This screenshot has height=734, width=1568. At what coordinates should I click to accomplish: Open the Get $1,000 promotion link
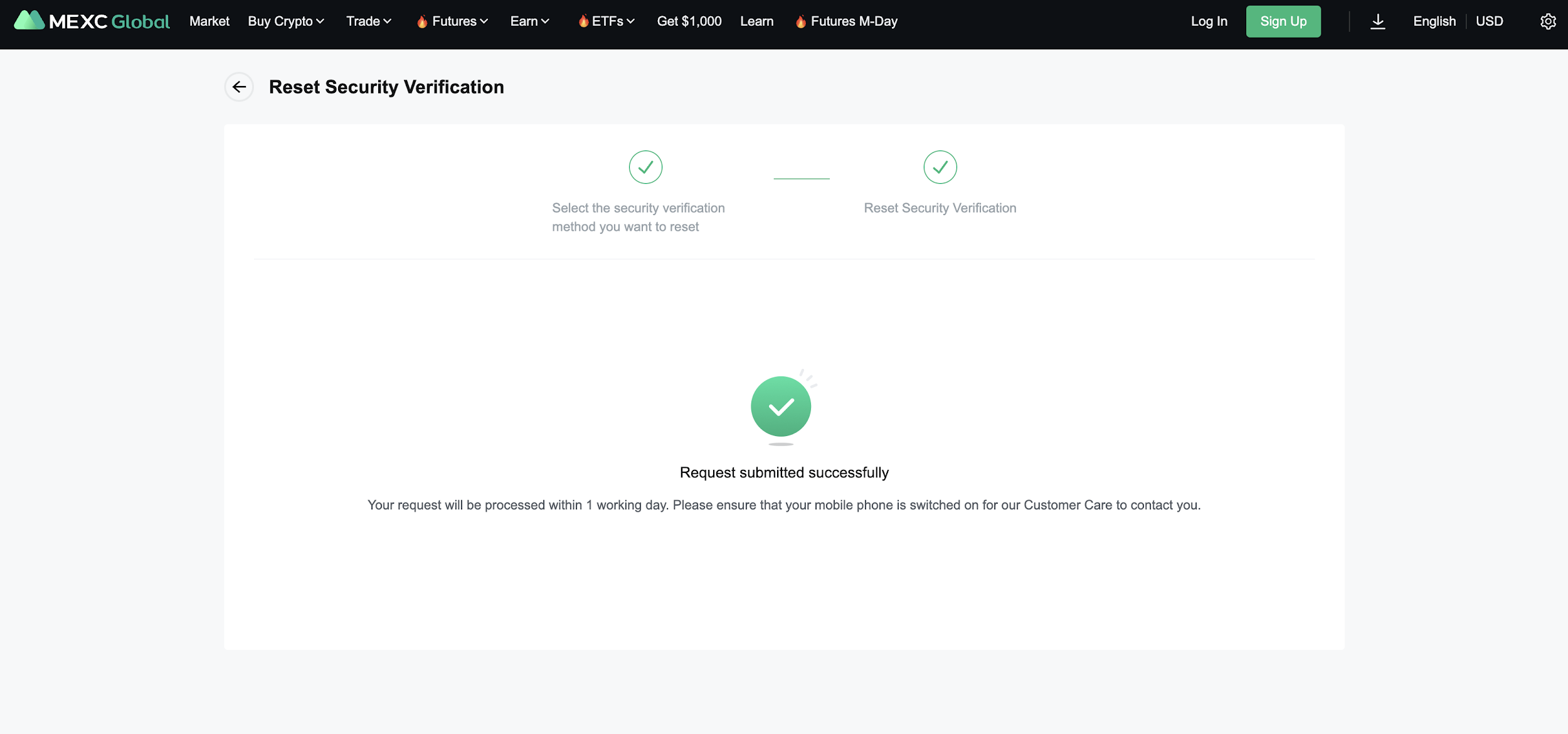(x=689, y=21)
